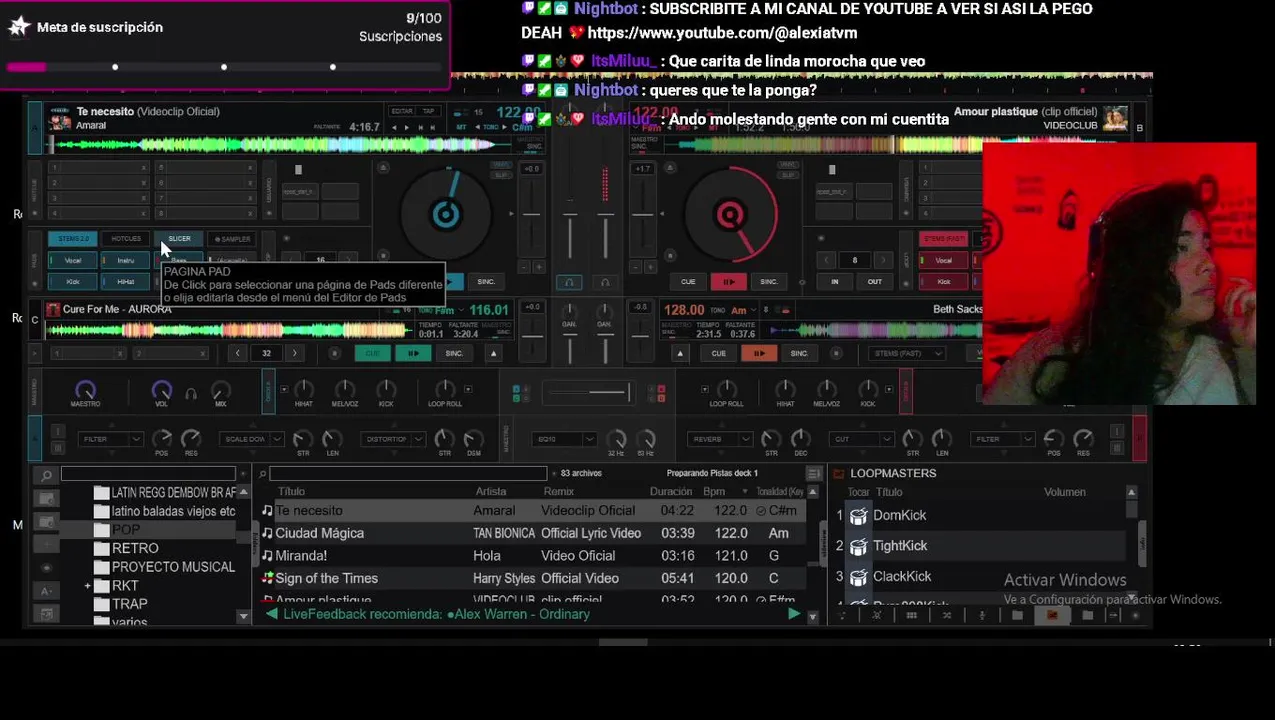
Task: Set loop IN point on right deck
Action: (x=835, y=282)
